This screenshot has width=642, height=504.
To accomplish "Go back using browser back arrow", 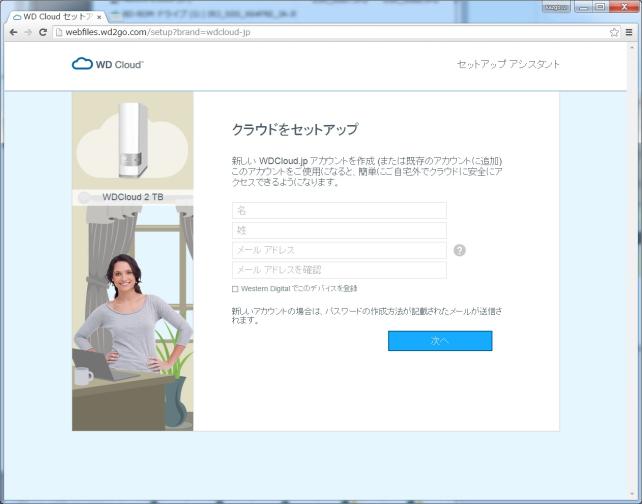I will [x=14, y=32].
